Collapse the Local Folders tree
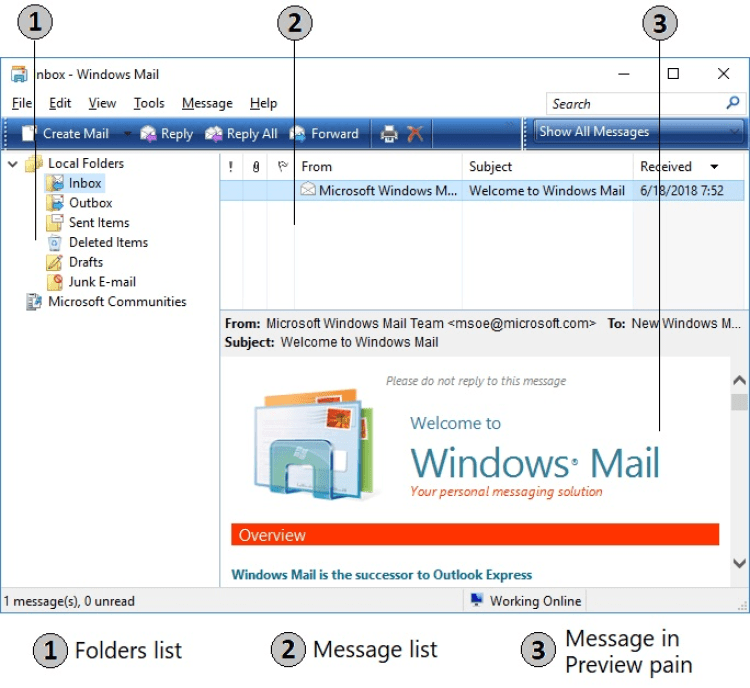 click(x=13, y=164)
